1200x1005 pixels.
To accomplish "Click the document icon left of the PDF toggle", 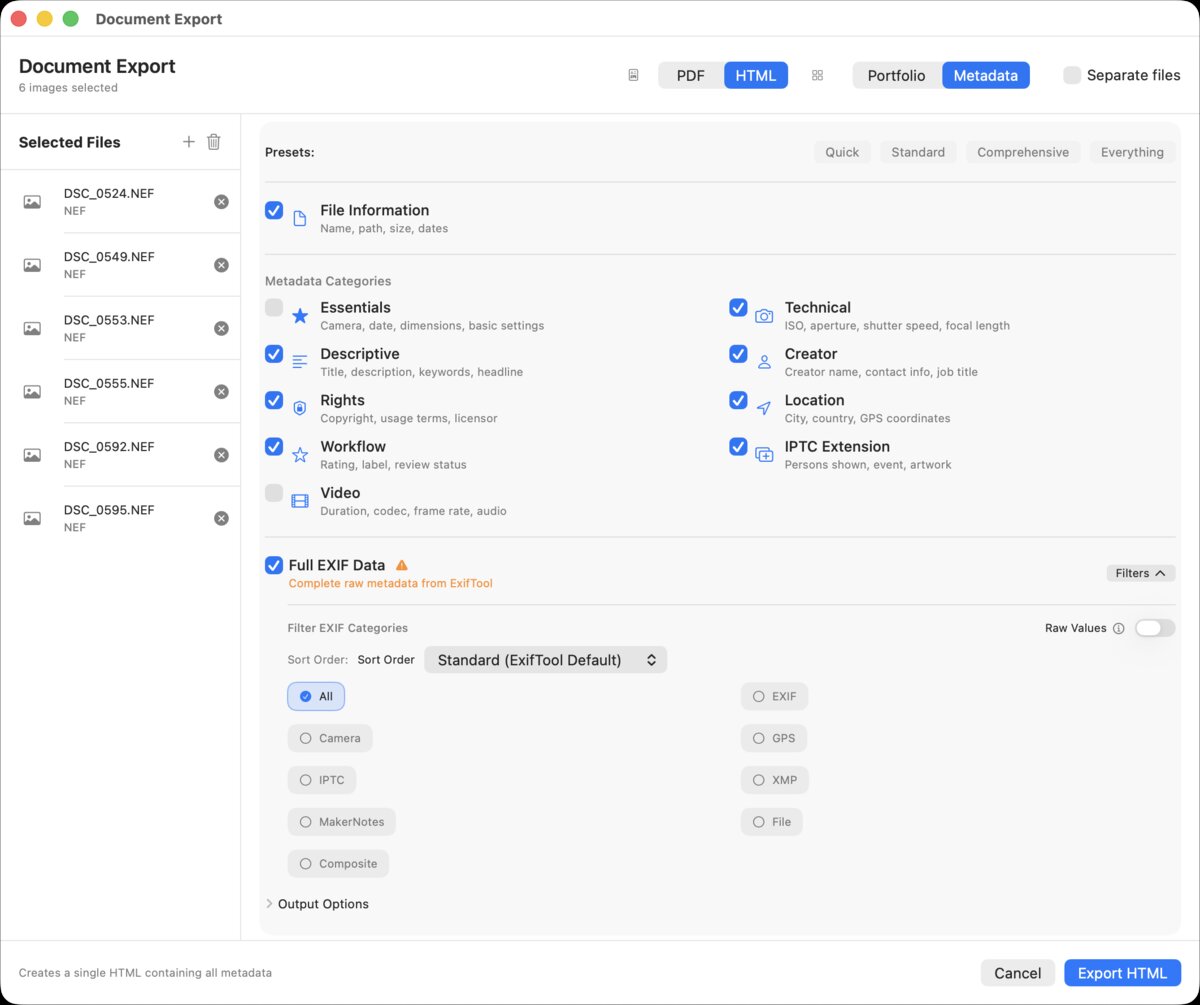I will click(633, 74).
